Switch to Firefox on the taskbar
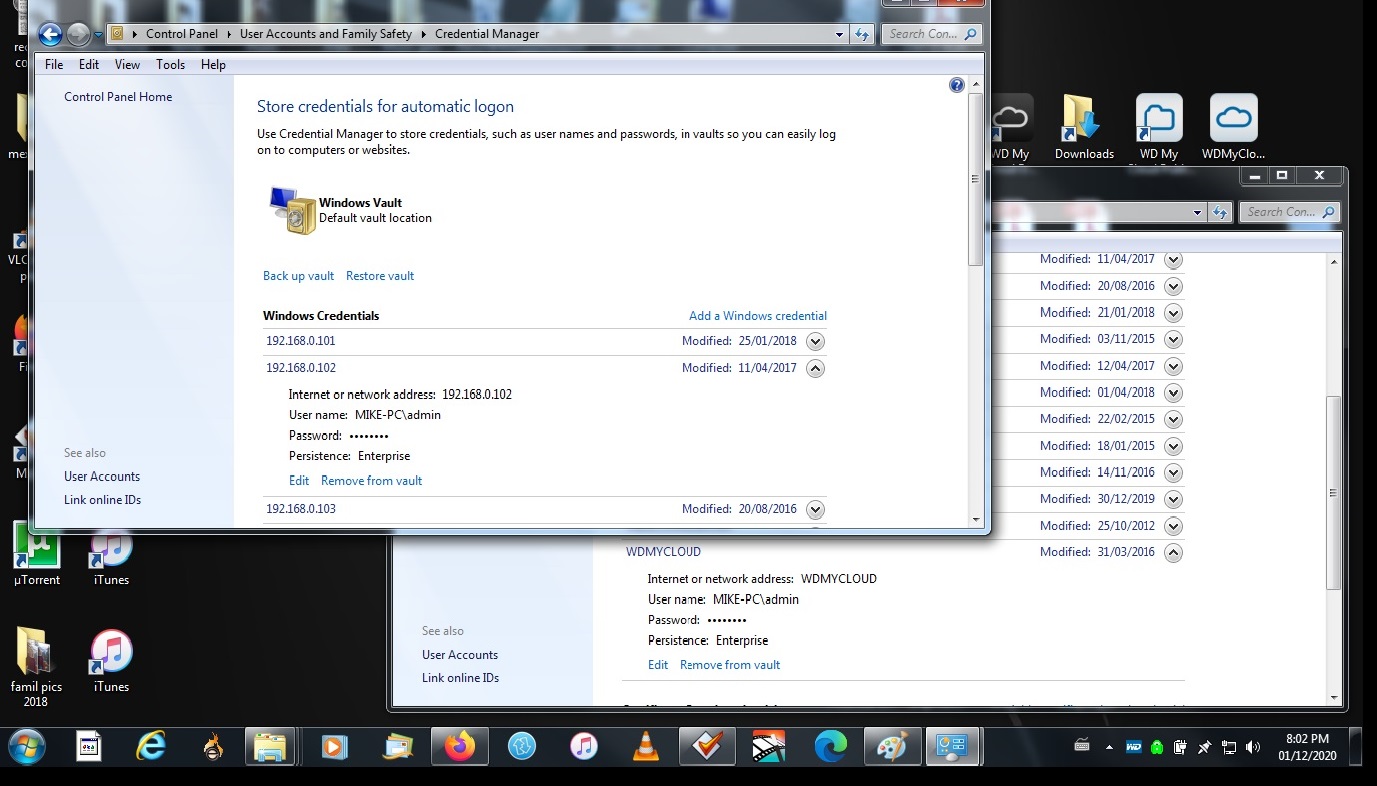Screen dimensions: 1377x786 460,746
